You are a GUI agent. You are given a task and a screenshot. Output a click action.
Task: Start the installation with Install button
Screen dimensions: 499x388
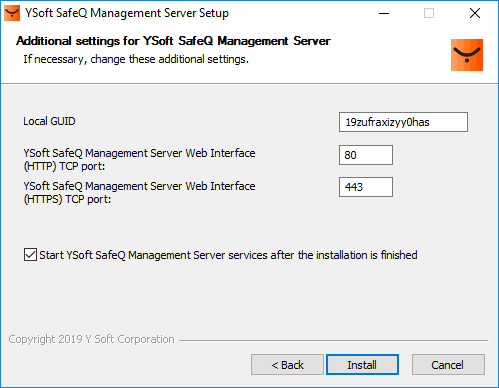(x=362, y=365)
